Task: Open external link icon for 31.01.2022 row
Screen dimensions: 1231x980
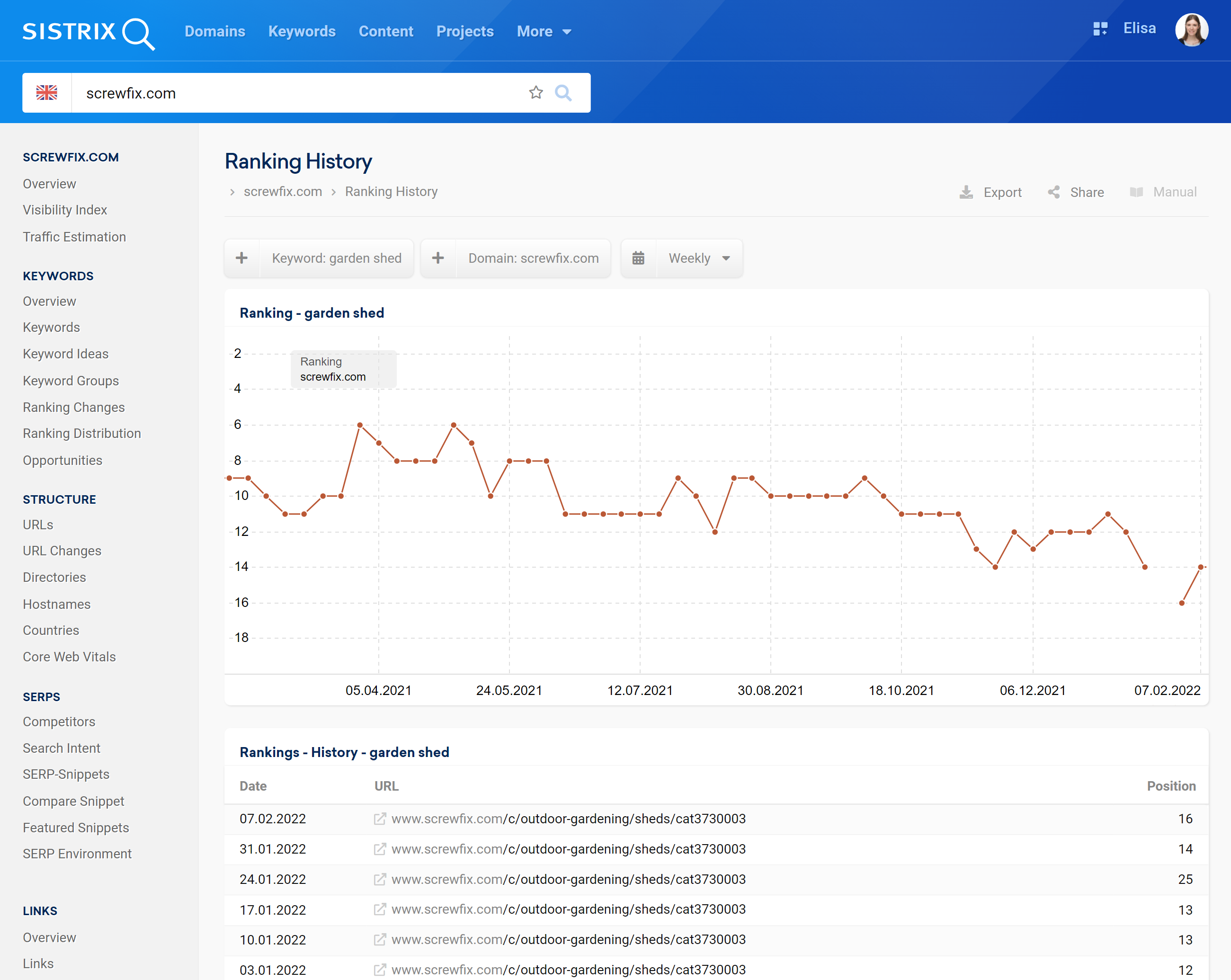Action: 380,849
